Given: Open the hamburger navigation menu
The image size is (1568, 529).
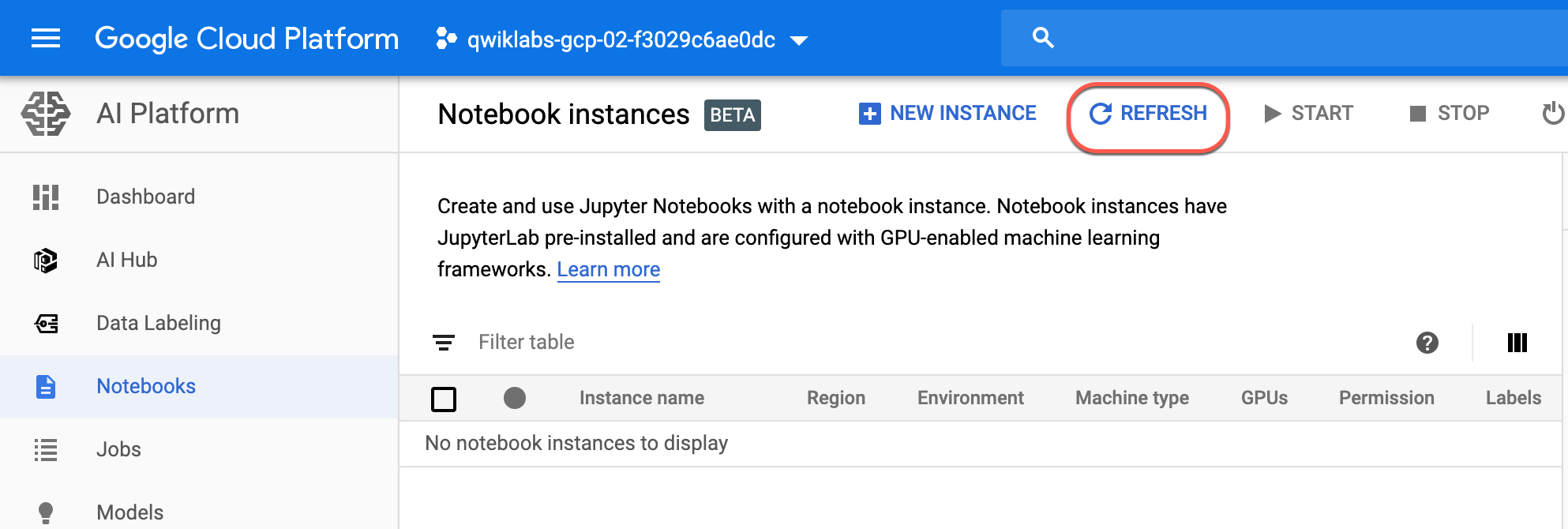Looking at the screenshot, I should coord(46,38).
